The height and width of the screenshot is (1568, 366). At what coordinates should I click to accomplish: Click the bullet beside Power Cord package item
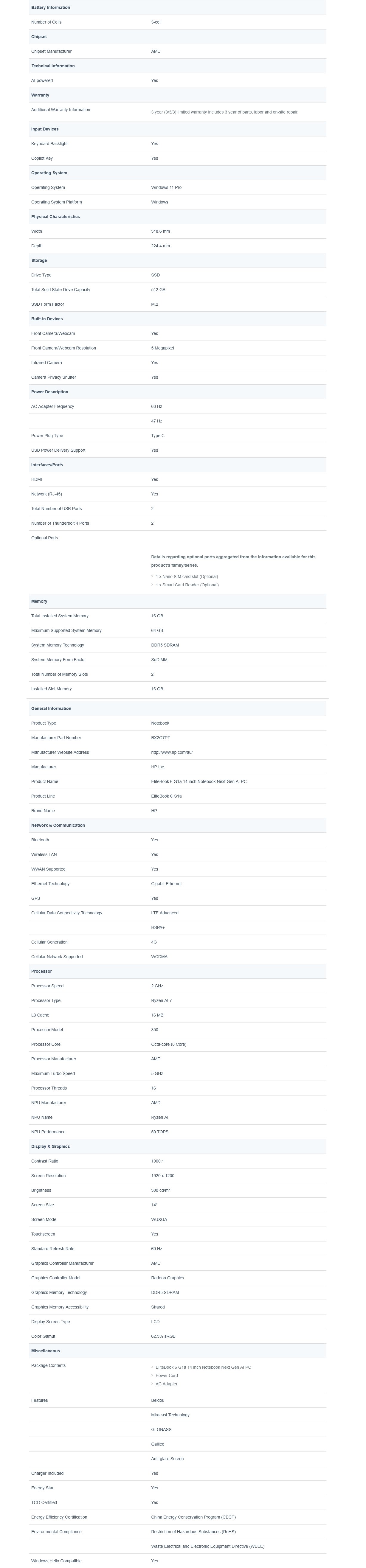tap(152, 1376)
